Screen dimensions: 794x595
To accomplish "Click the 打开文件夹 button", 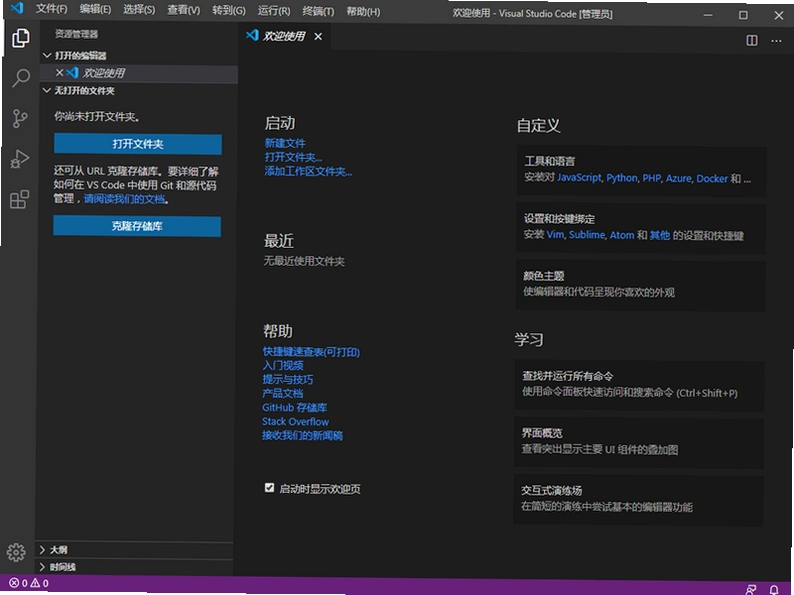I will click(x=138, y=144).
